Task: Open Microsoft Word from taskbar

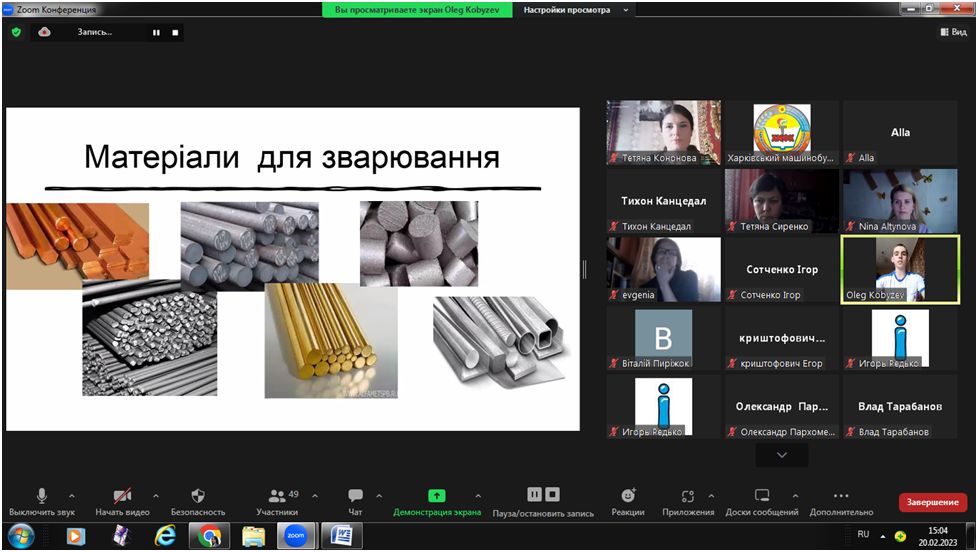Action: (x=342, y=536)
